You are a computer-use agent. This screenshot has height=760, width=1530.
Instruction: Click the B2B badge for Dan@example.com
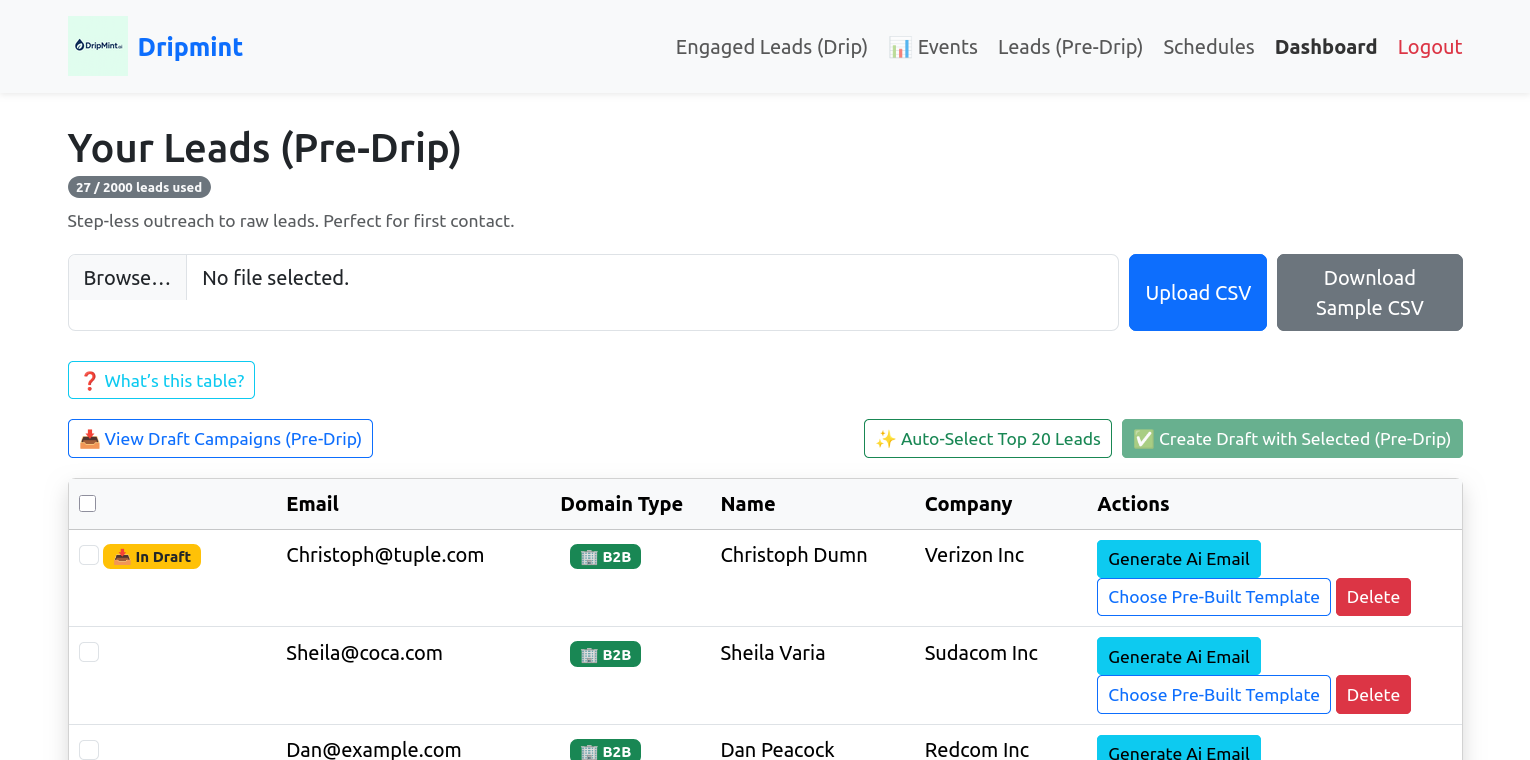click(x=605, y=751)
